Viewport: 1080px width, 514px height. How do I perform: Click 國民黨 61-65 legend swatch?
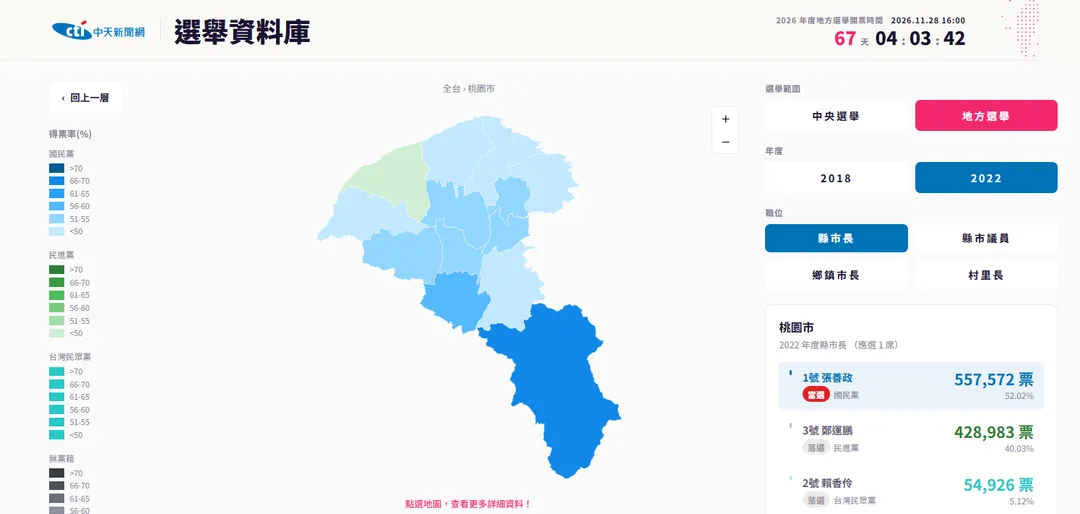pos(56,194)
